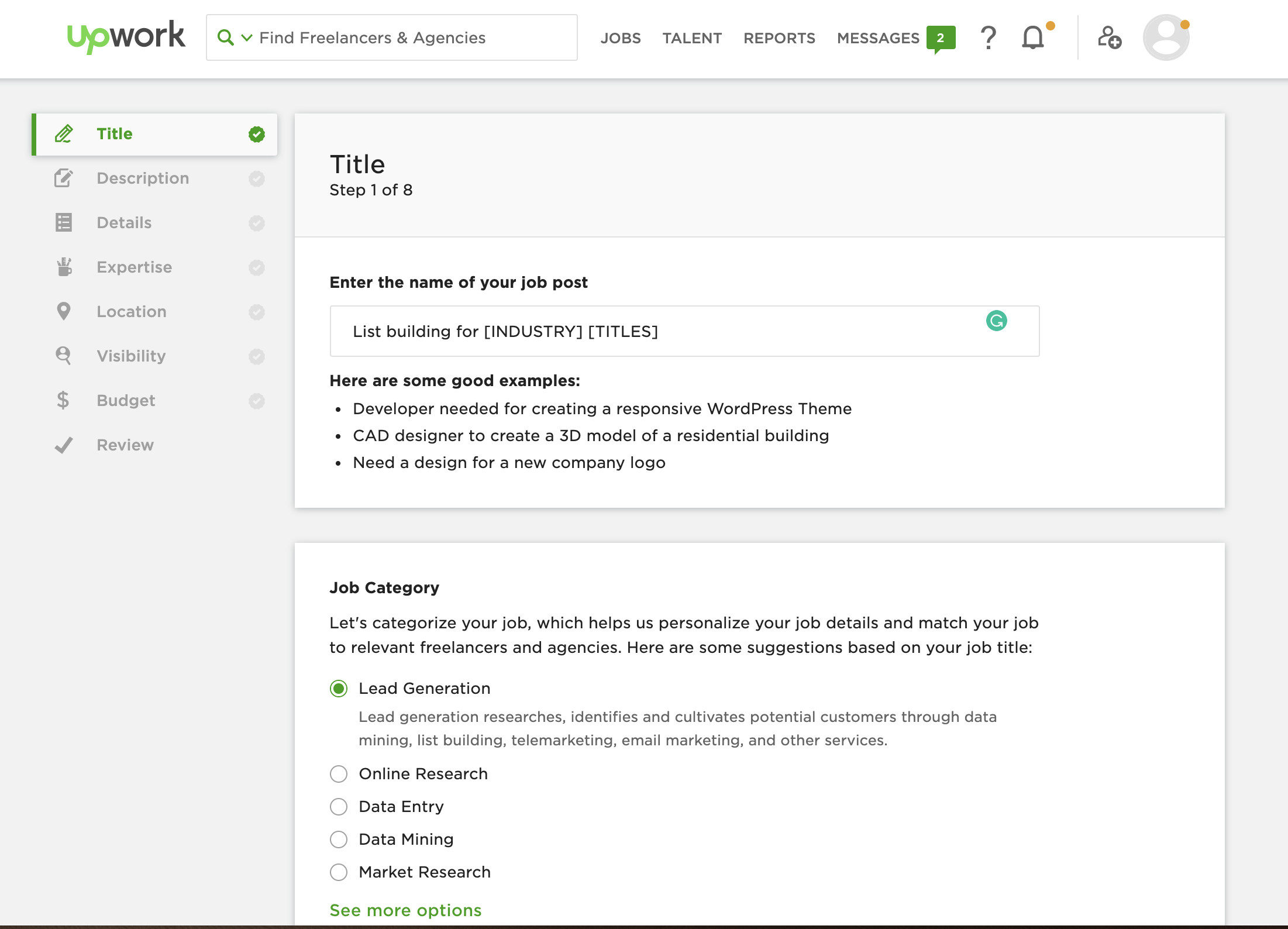Choose the Data Mining radio button
Image resolution: width=1288 pixels, height=929 pixels.
tap(339, 839)
